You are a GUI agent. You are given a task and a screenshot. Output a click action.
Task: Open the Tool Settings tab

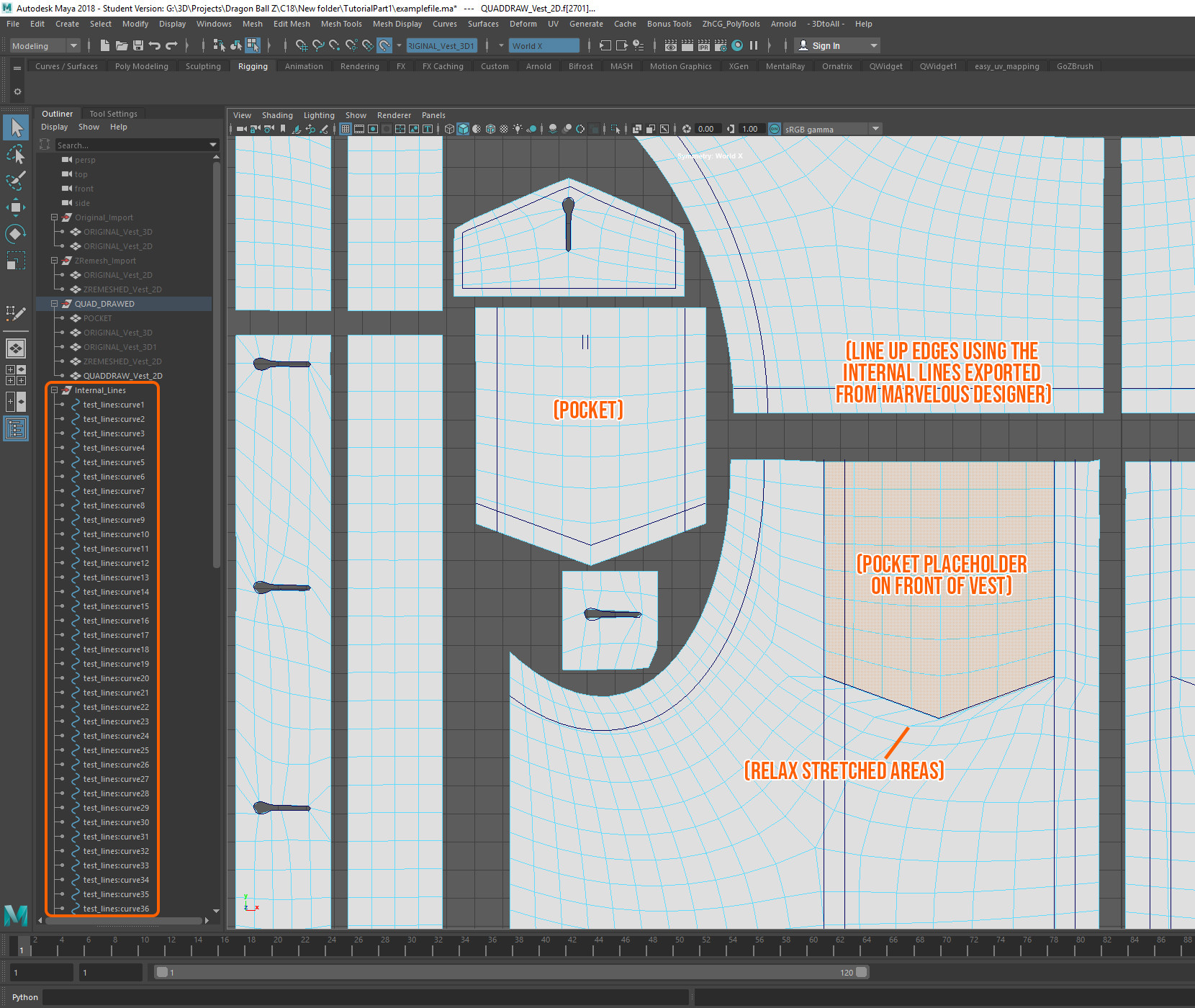click(113, 114)
